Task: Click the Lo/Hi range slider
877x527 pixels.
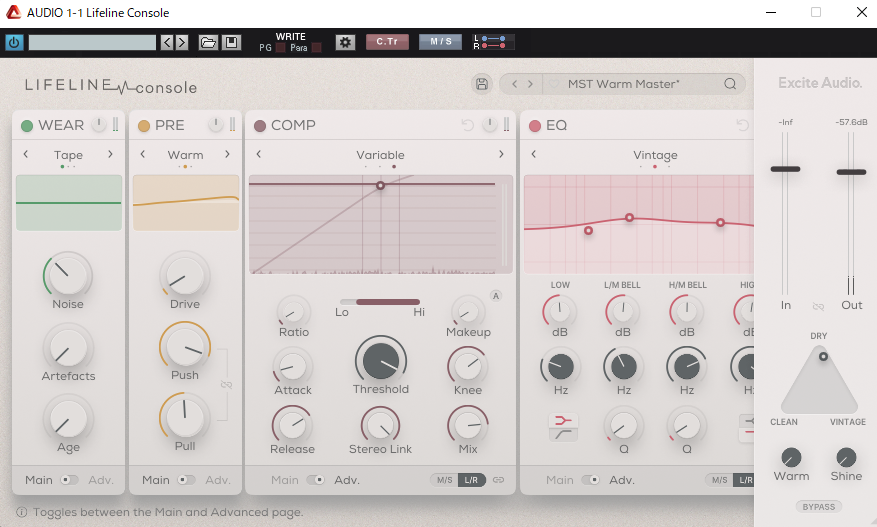Action: [x=380, y=302]
